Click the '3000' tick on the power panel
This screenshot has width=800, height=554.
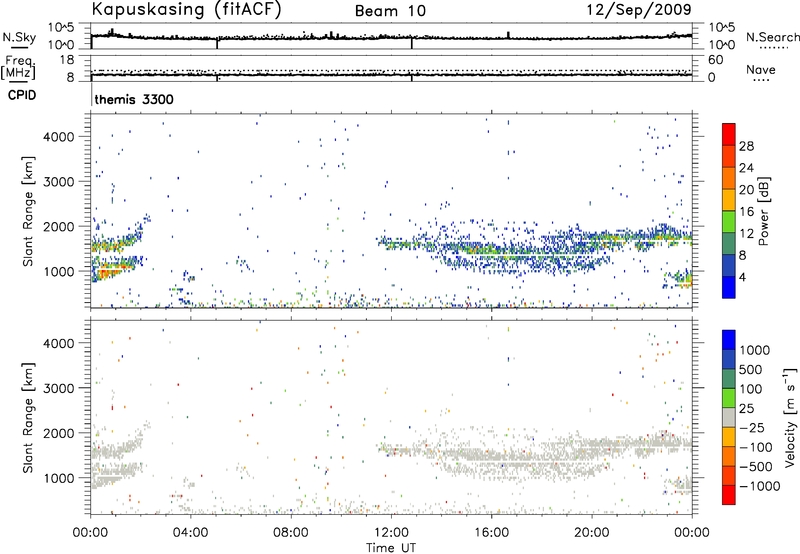coord(59,182)
